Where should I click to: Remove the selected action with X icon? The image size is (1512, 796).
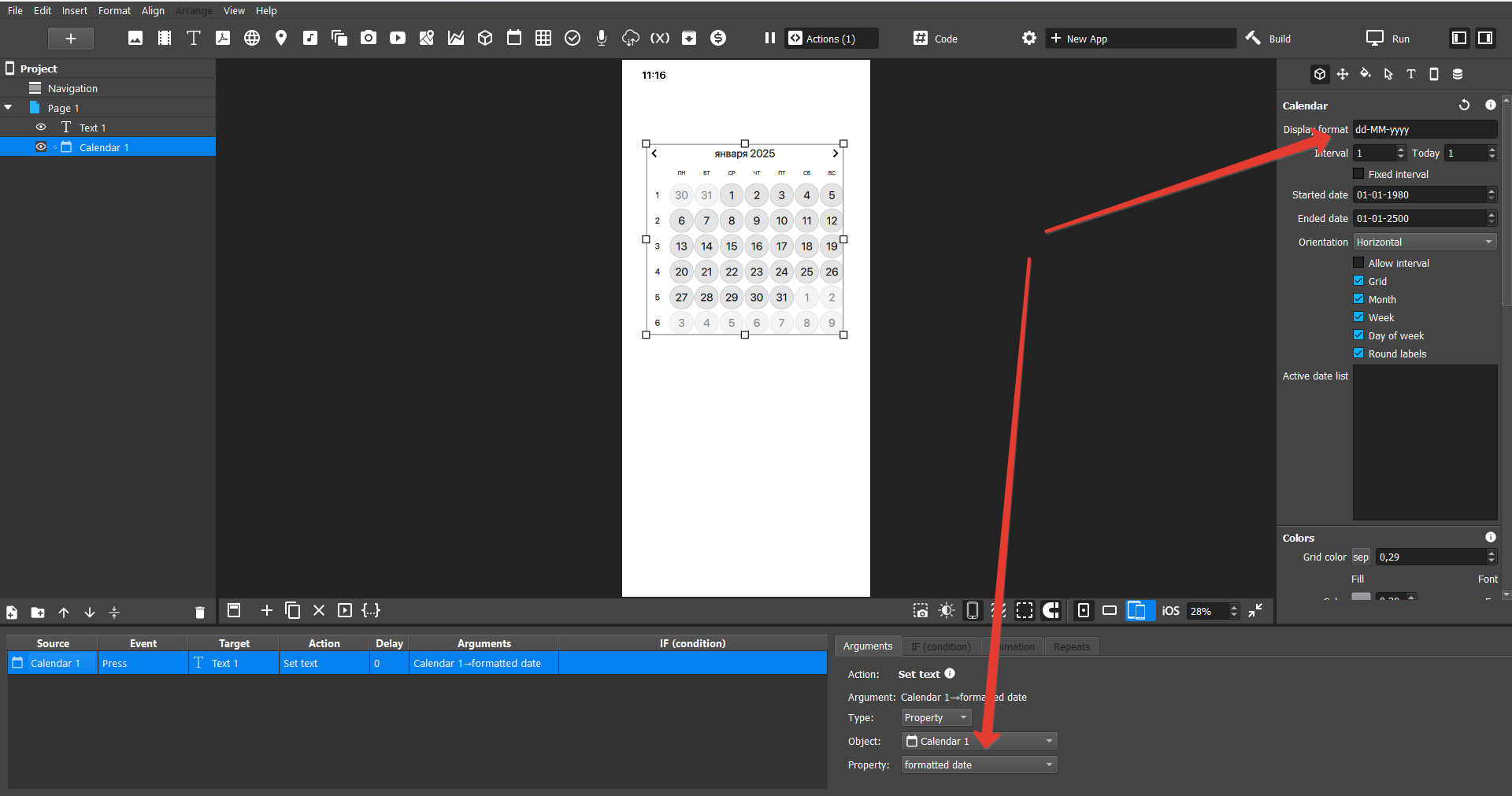pos(319,610)
